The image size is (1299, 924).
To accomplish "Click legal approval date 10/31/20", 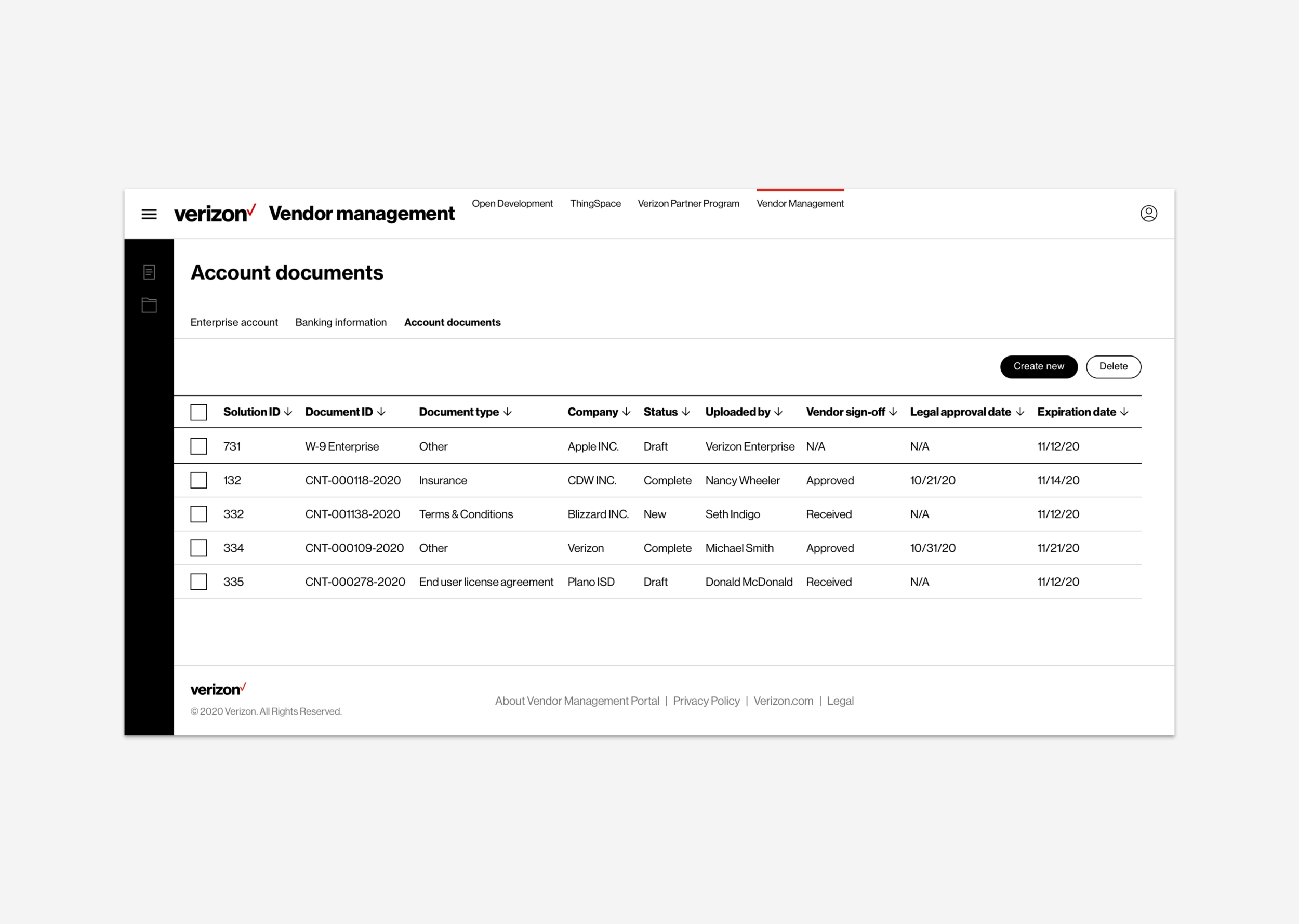I will 932,548.
